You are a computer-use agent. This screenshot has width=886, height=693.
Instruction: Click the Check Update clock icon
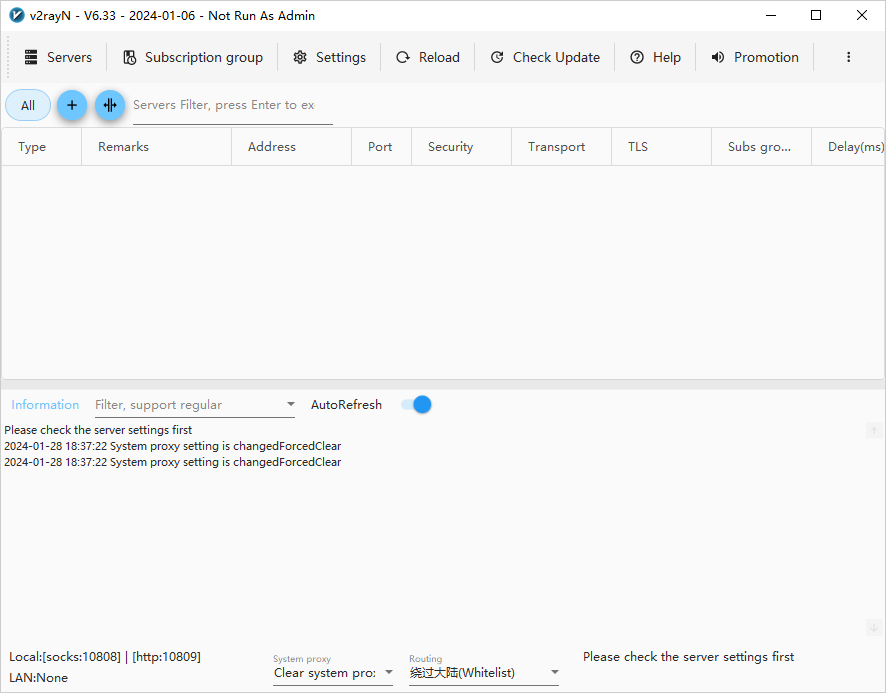(x=497, y=57)
